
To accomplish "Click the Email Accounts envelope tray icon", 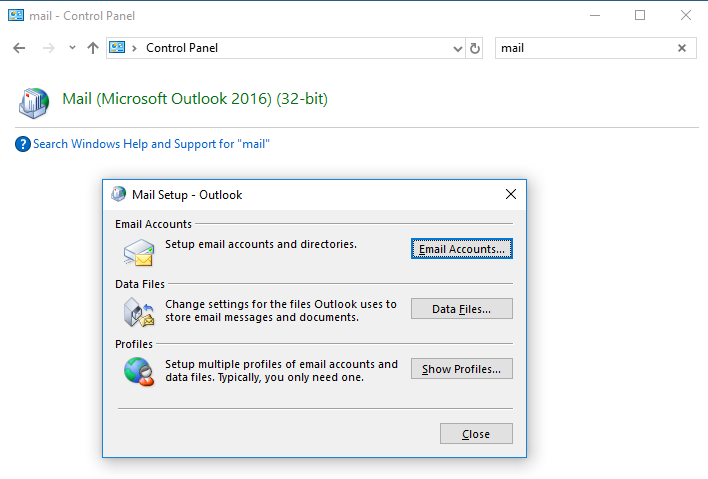I will 139,252.
